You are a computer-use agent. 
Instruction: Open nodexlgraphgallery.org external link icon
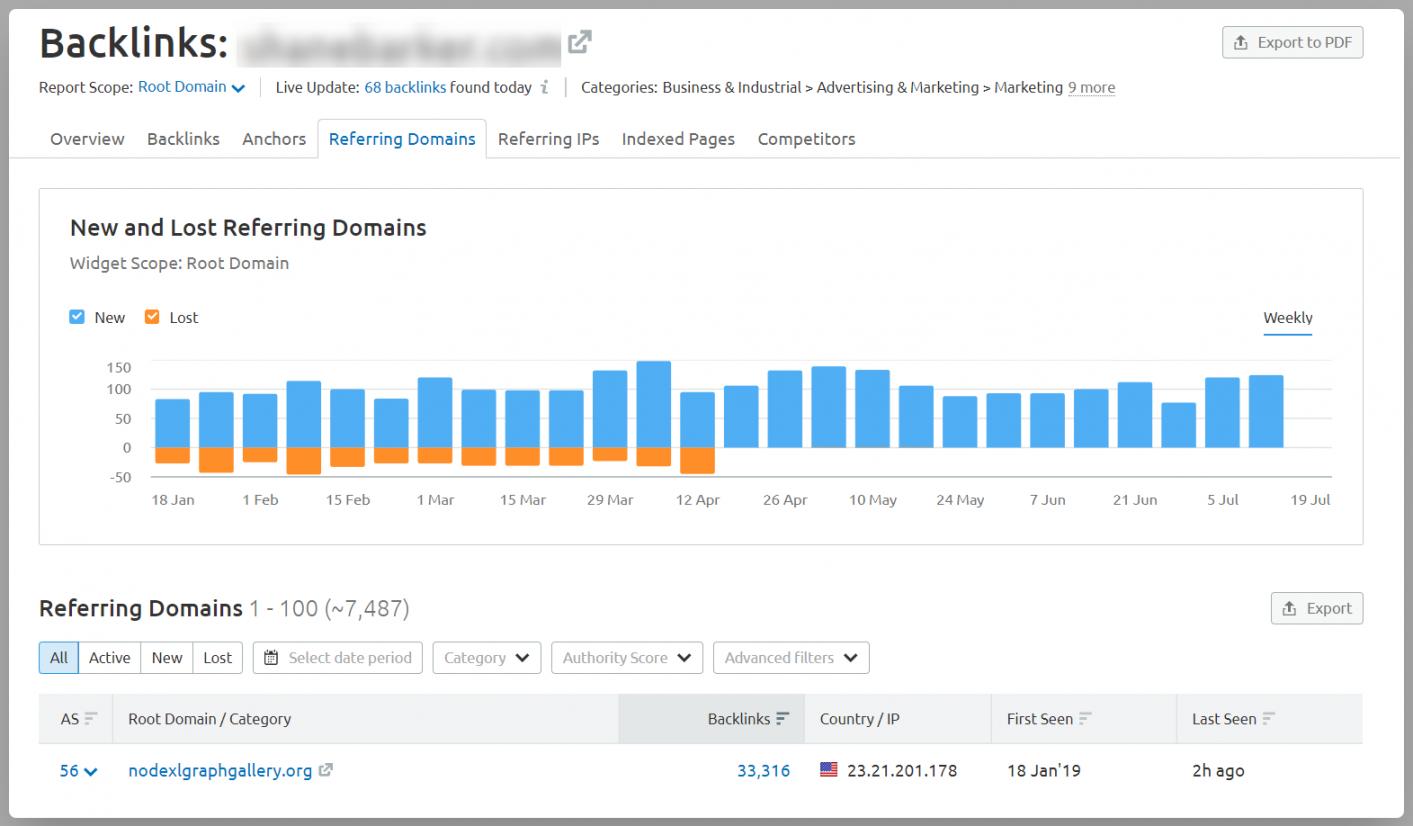(x=325, y=771)
